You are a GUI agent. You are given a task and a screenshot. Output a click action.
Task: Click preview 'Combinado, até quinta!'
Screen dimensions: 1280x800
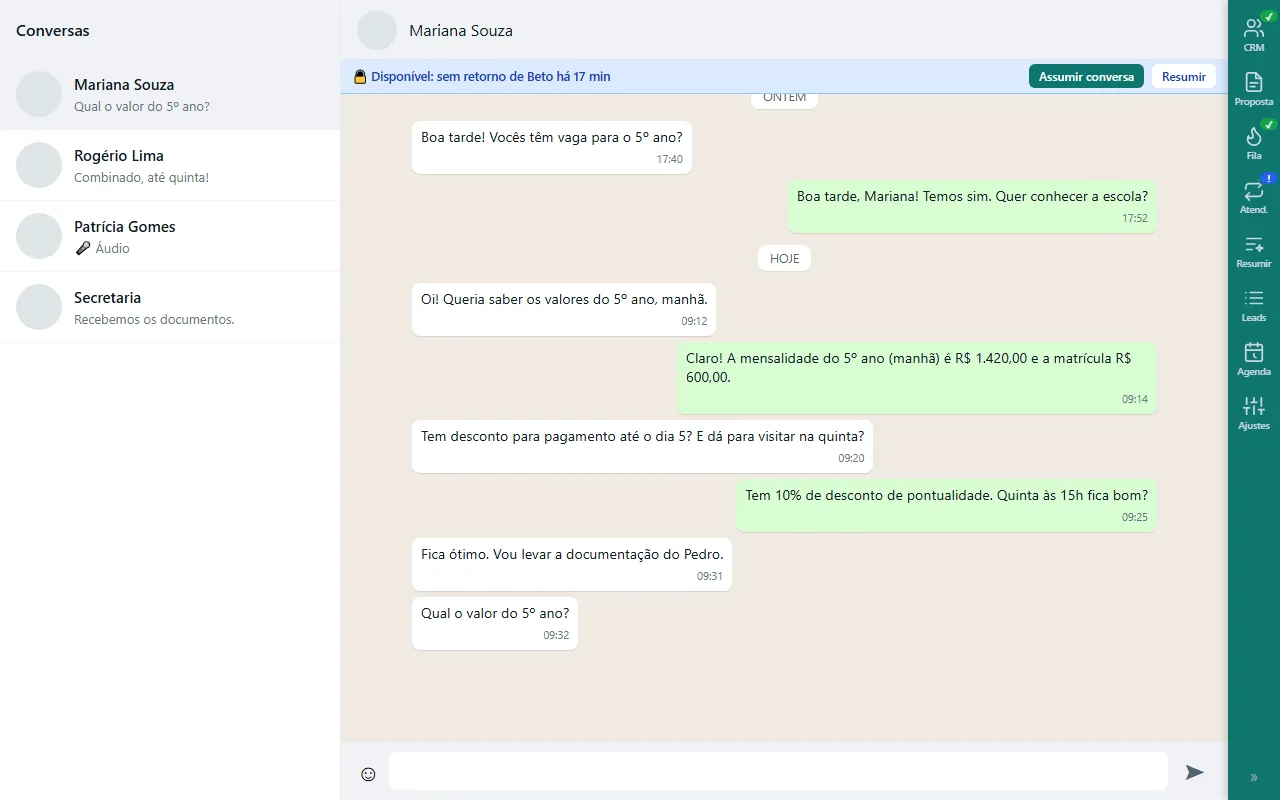[141, 178]
